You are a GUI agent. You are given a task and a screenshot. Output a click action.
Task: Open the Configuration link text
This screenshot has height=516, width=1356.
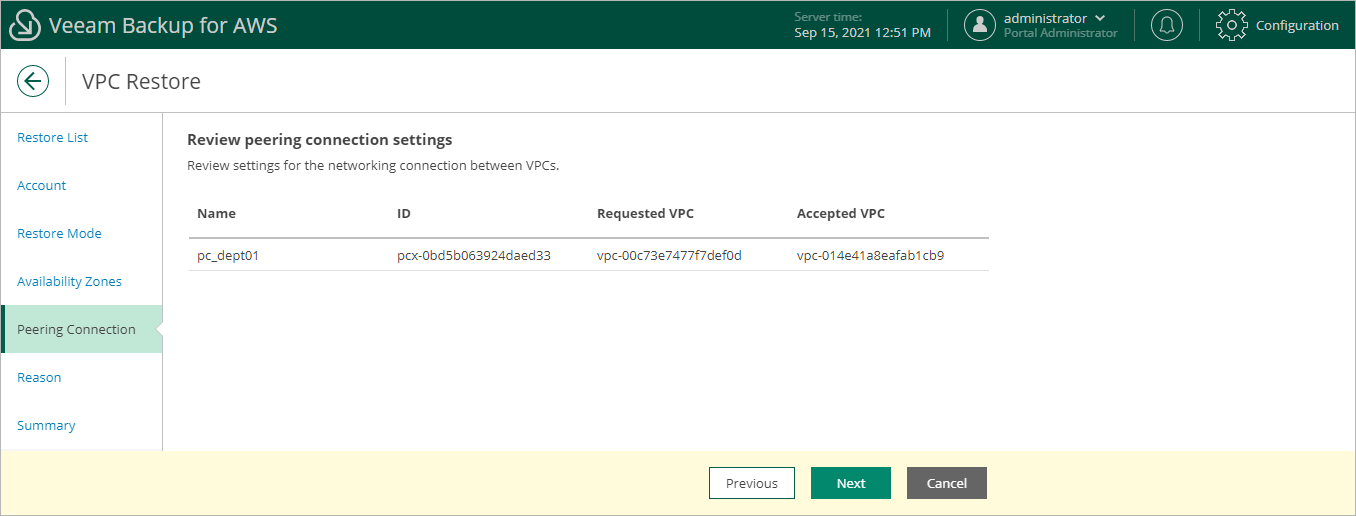pyautogui.click(x=1297, y=26)
